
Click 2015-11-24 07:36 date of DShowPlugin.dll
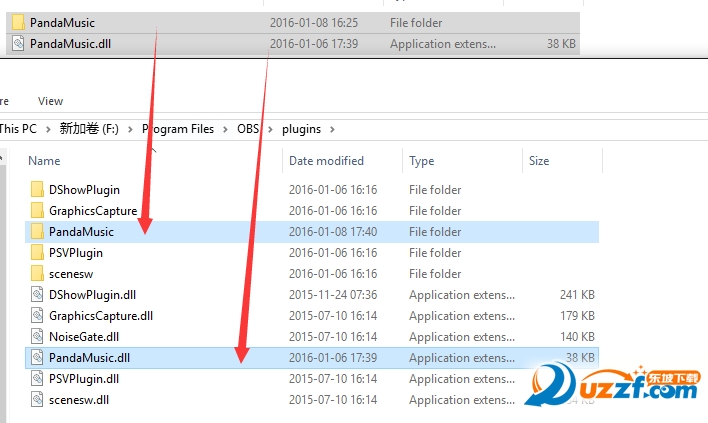pyautogui.click(x=333, y=294)
